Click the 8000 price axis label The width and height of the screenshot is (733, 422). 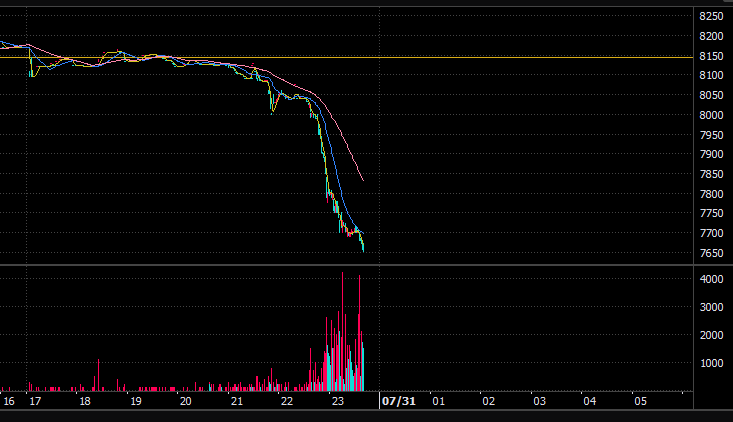click(711, 115)
